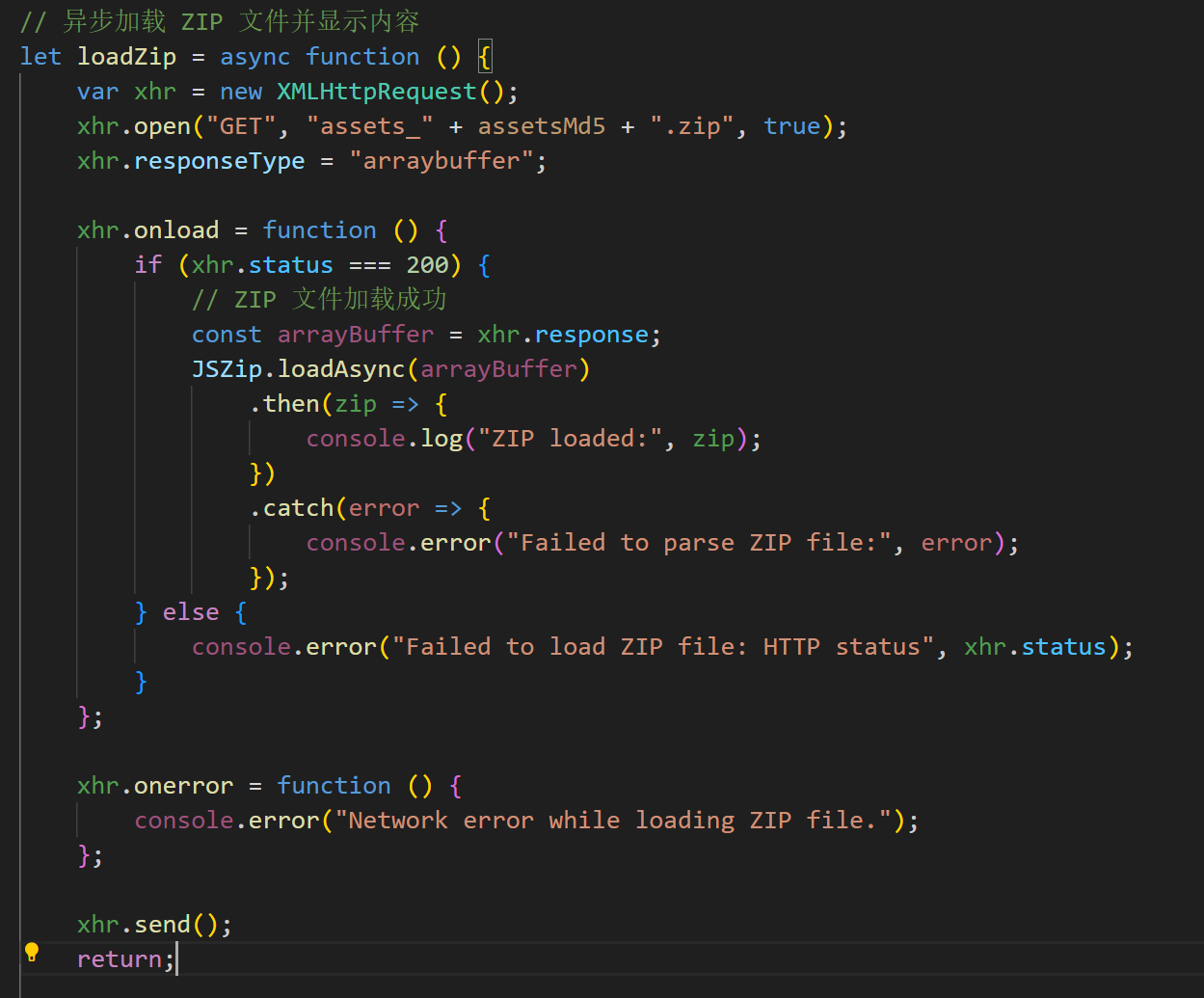This screenshot has height=998, width=1204.
Task: Click the 'let' keyword
Action: tap(40, 57)
